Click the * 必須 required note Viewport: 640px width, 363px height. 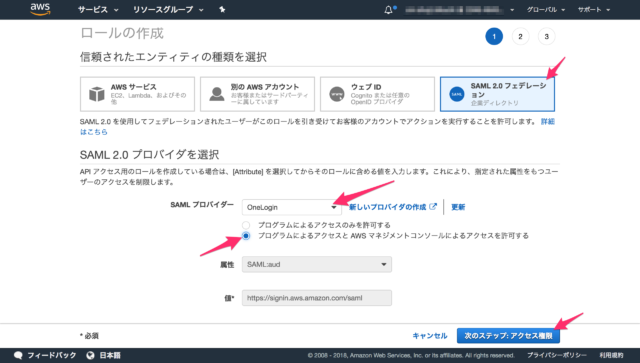[89, 336]
